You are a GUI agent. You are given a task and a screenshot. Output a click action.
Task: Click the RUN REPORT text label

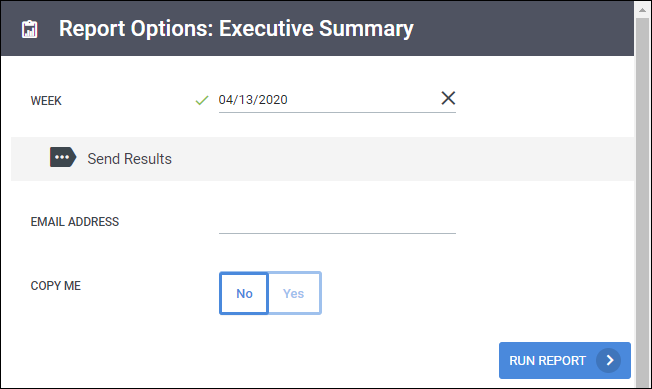click(x=547, y=361)
